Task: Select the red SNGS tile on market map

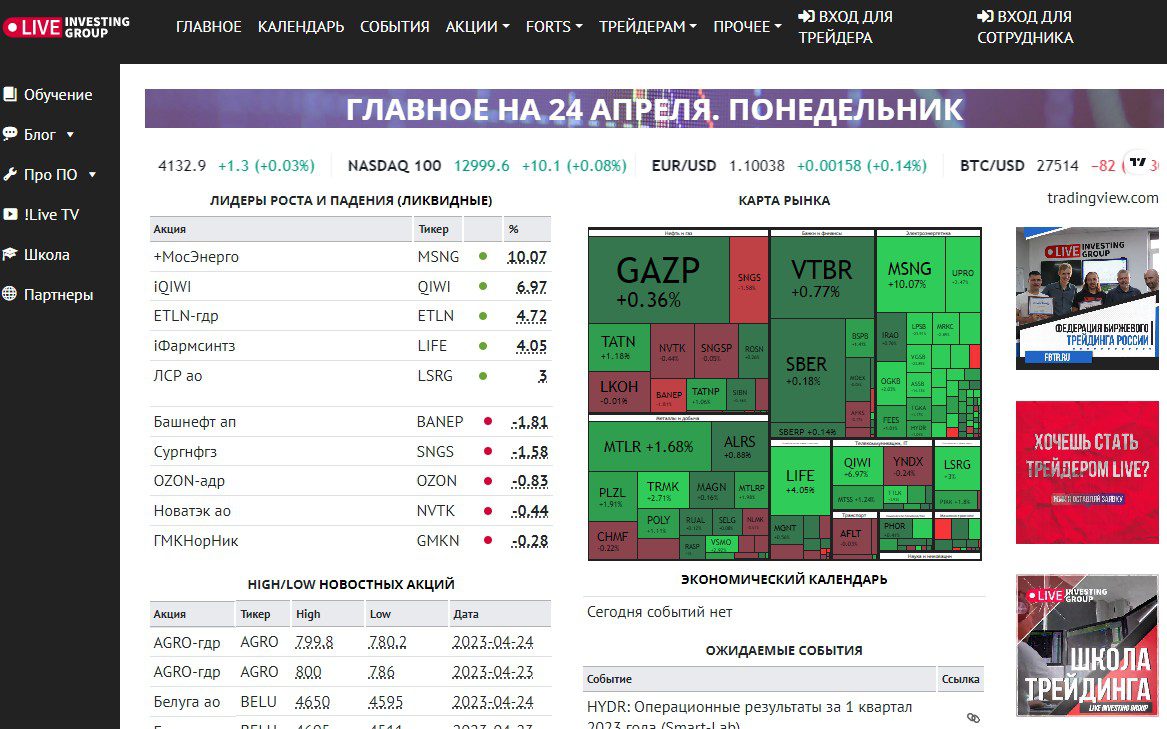Action: pyautogui.click(x=749, y=280)
